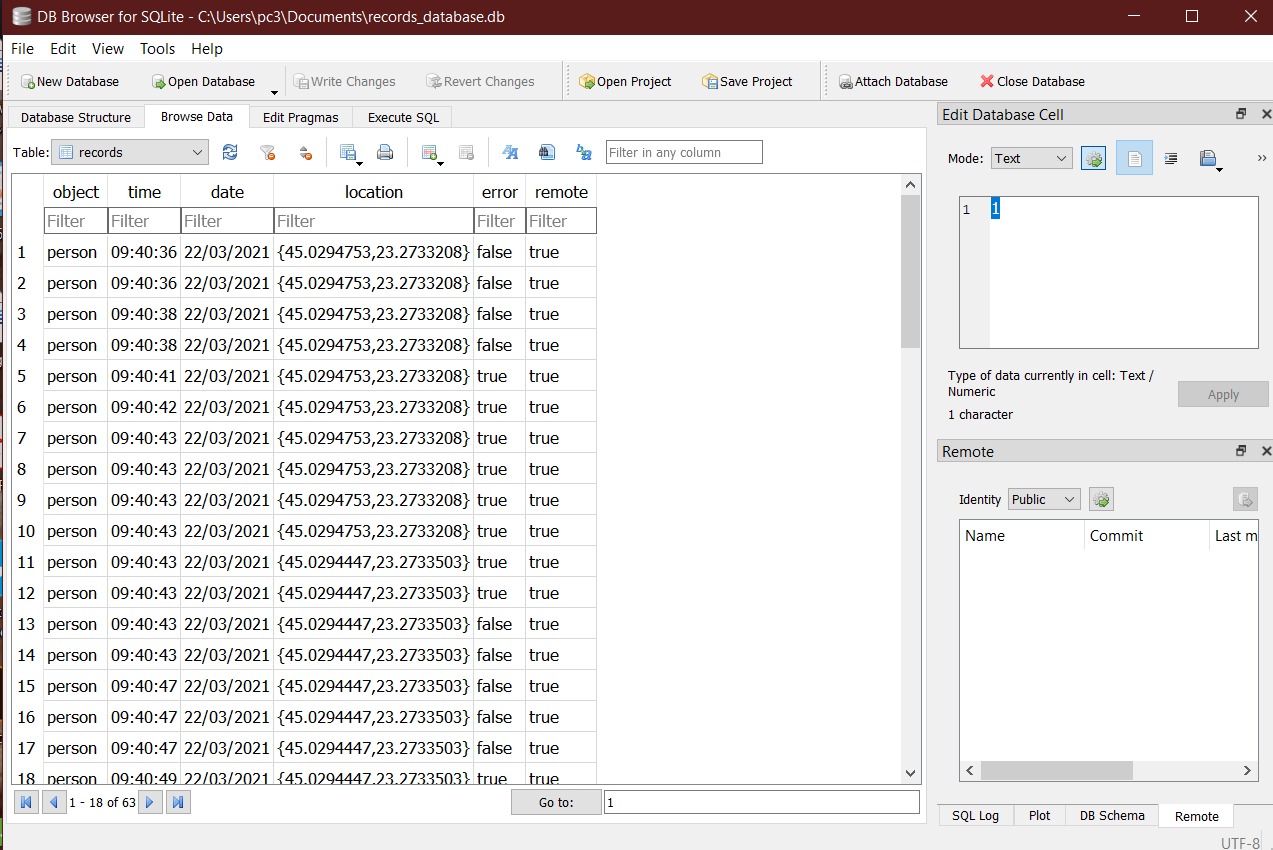Image resolution: width=1273 pixels, height=850 pixels.
Task: Click the Filter in any column field
Action: click(x=684, y=152)
